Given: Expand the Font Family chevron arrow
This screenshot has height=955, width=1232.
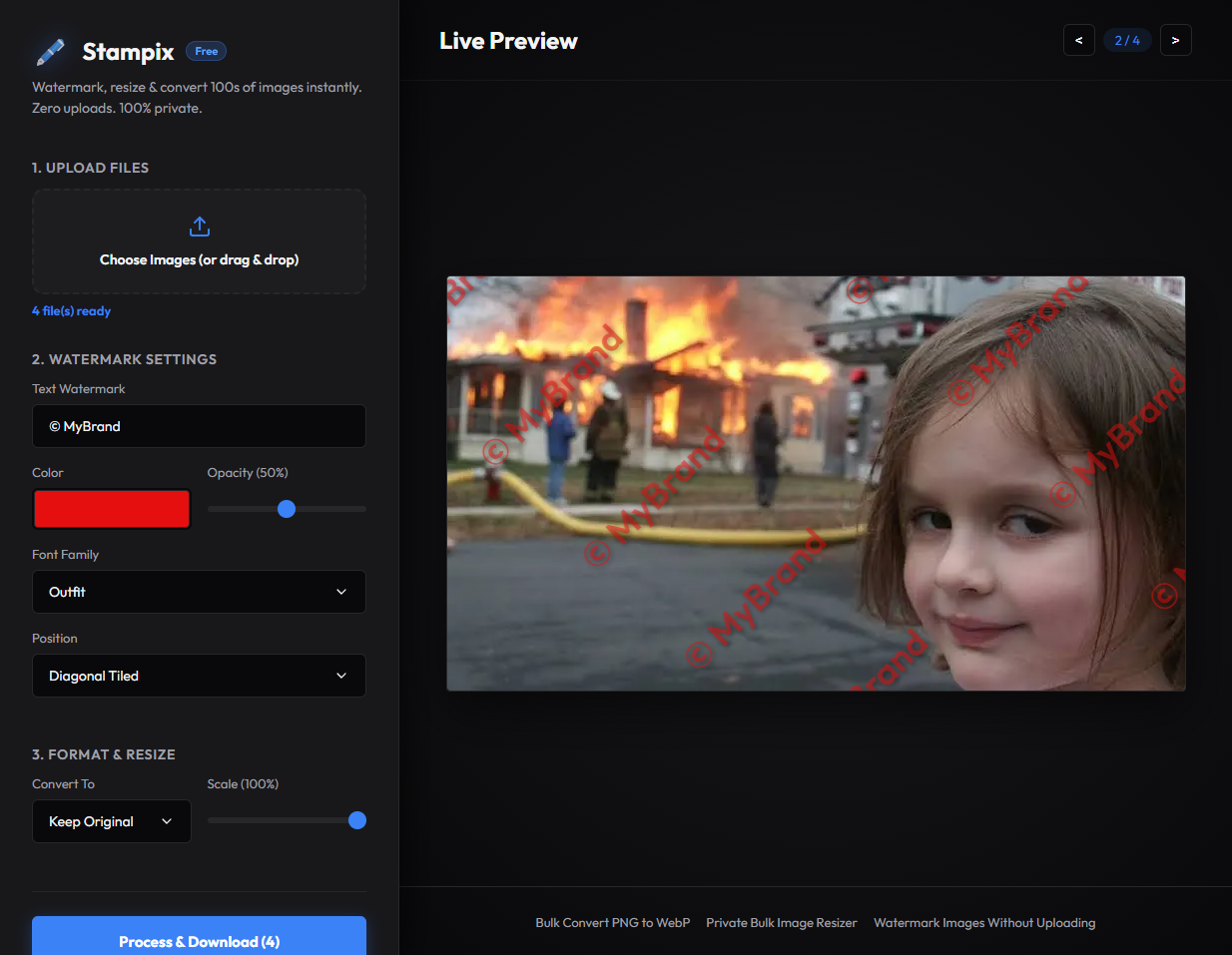Looking at the screenshot, I should point(343,592).
